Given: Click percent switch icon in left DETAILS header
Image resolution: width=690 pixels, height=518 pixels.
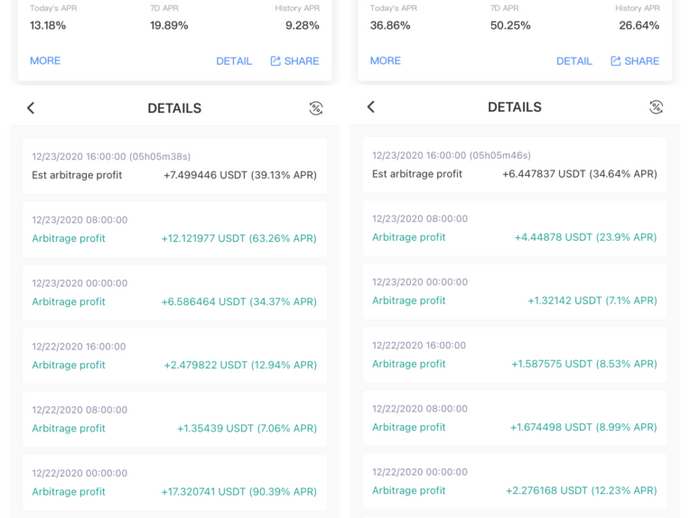Looking at the screenshot, I should click(316, 108).
